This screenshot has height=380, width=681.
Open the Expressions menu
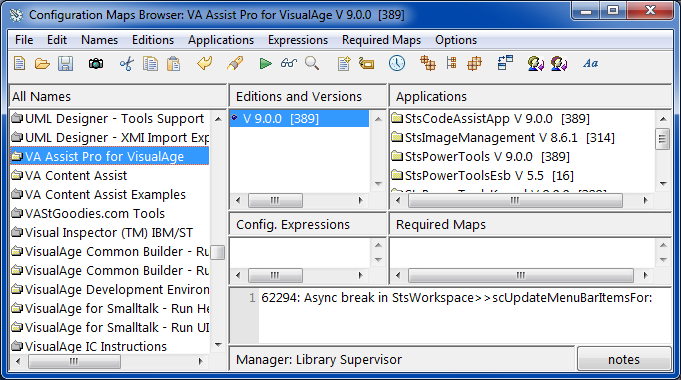[x=298, y=40]
